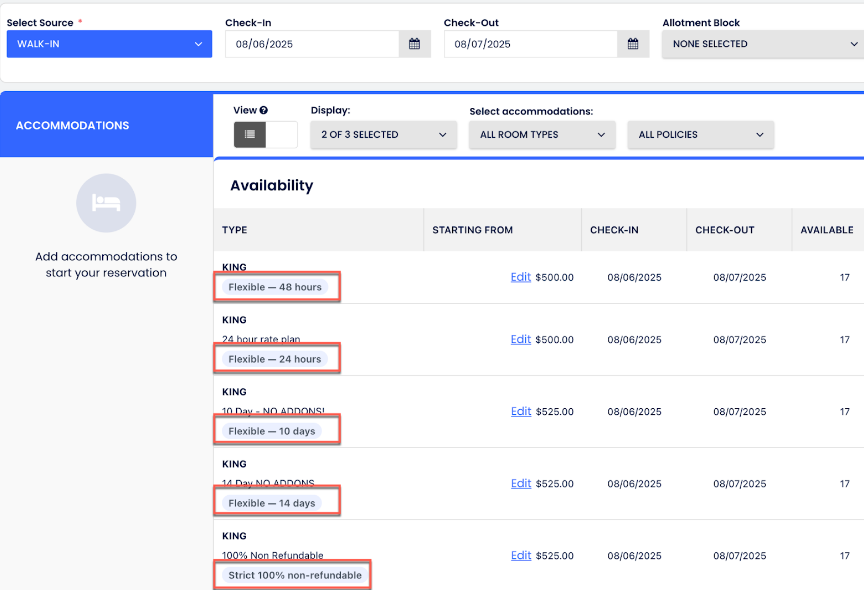Click the bed icon in Accommodations panel
The height and width of the screenshot is (590, 864).
[106, 203]
